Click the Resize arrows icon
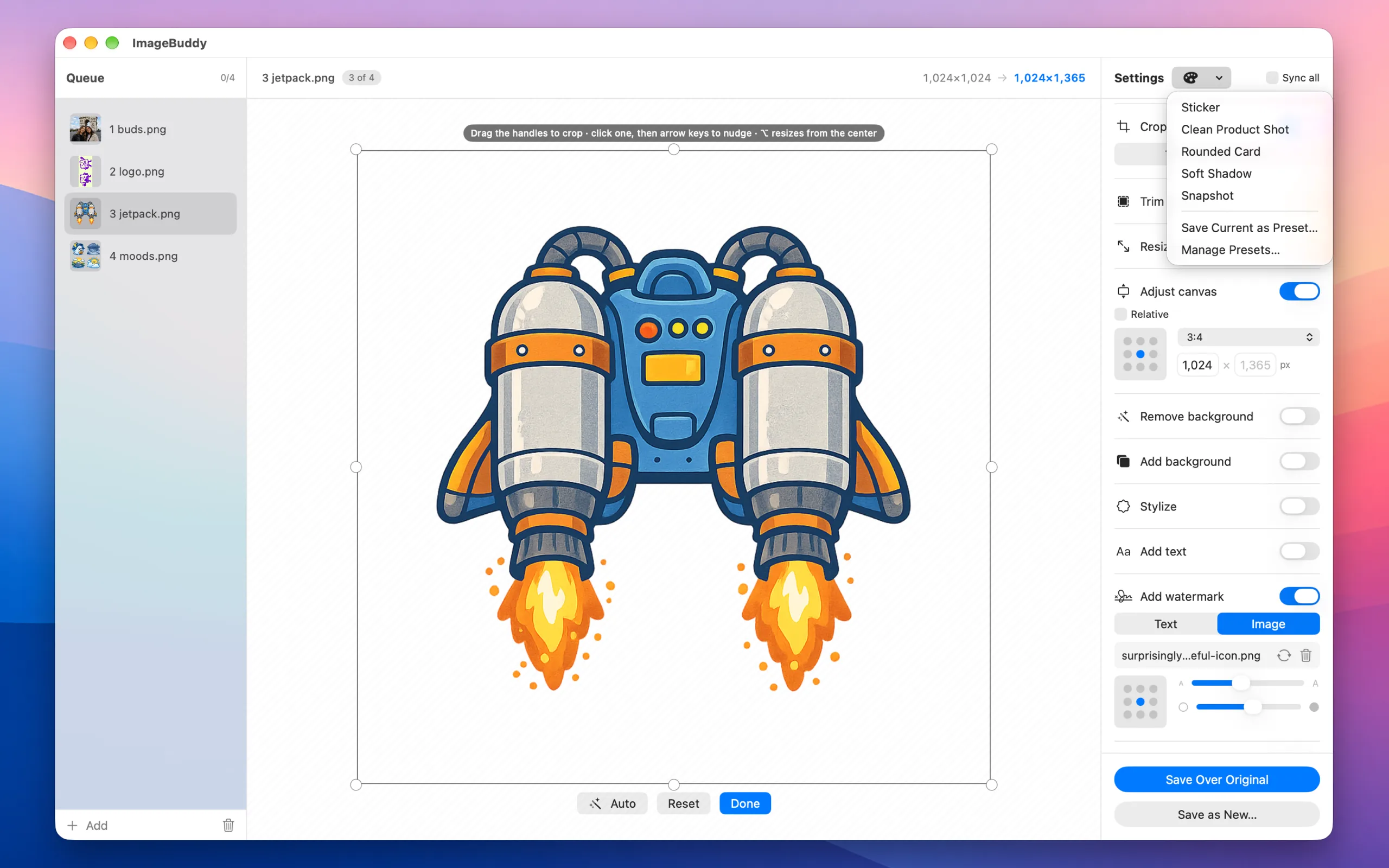The image size is (1389, 868). [1123, 246]
